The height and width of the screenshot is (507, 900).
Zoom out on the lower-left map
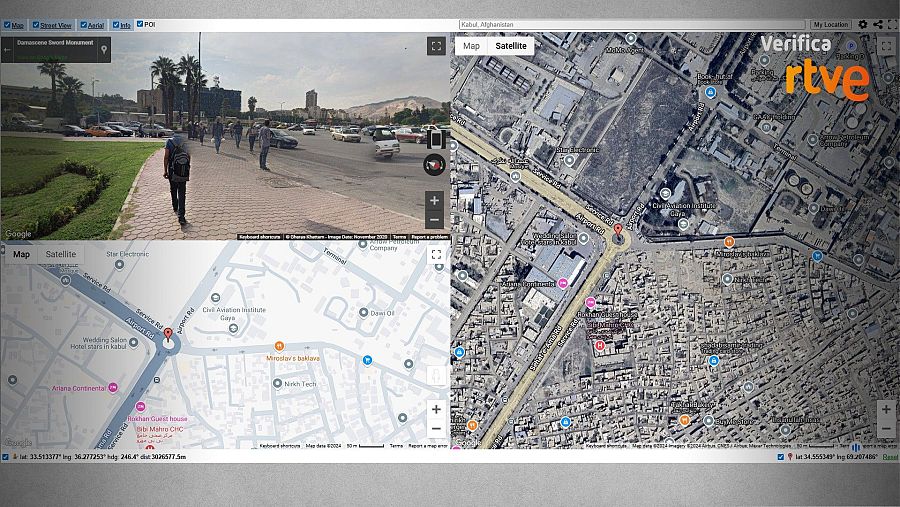pos(436,429)
